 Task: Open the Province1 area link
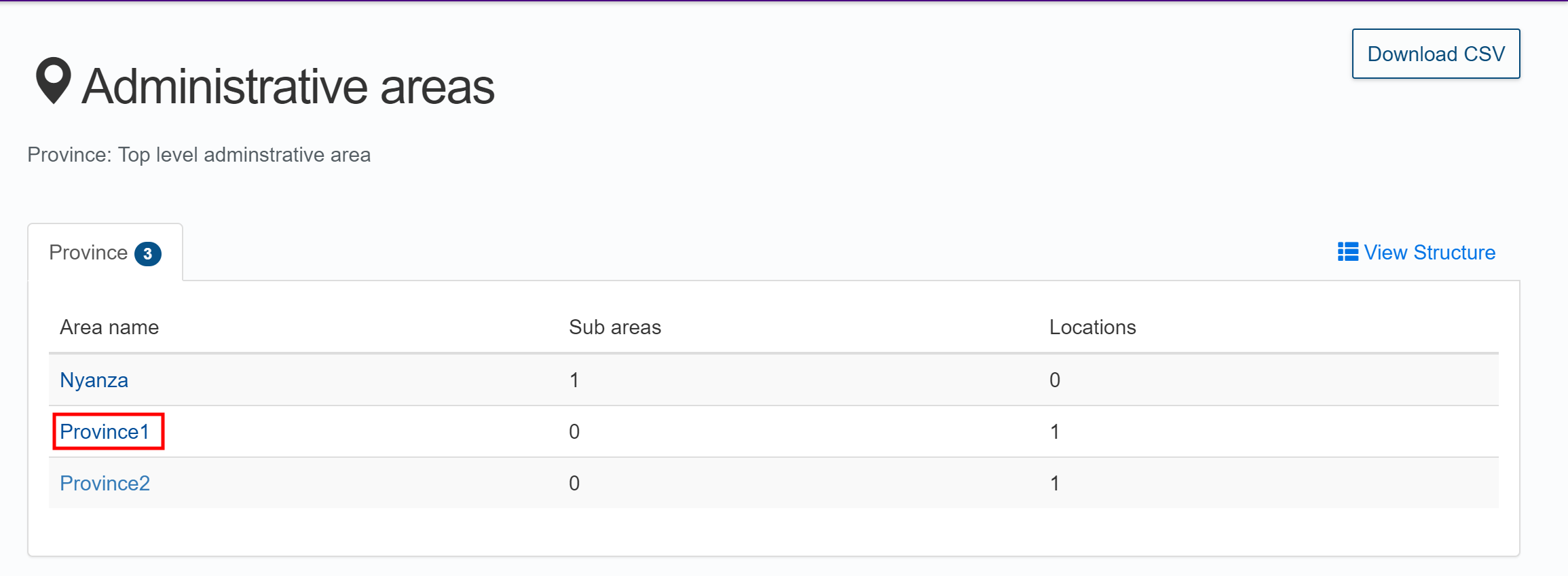[105, 432]
